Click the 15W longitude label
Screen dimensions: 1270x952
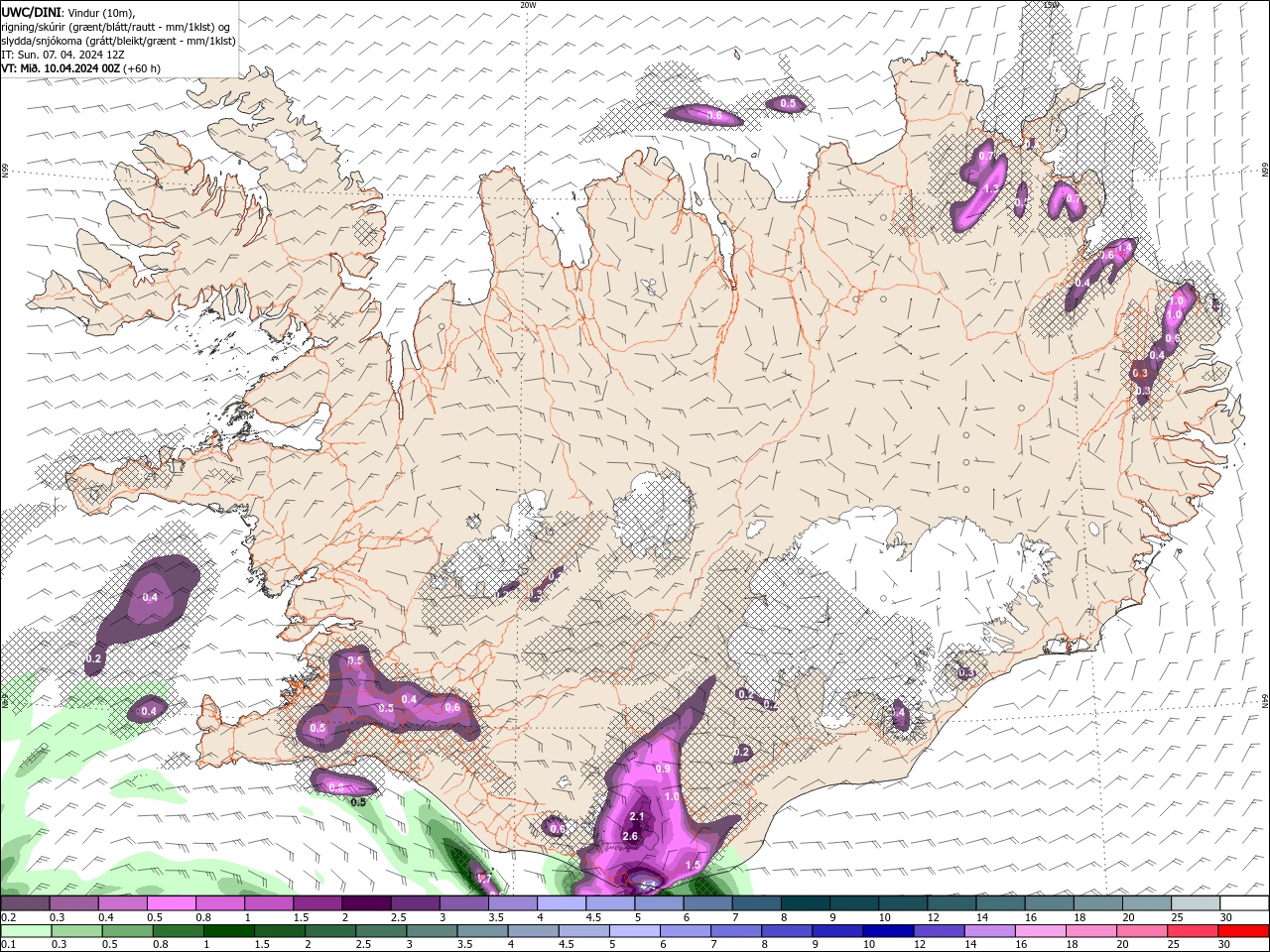pos(1051,5)
